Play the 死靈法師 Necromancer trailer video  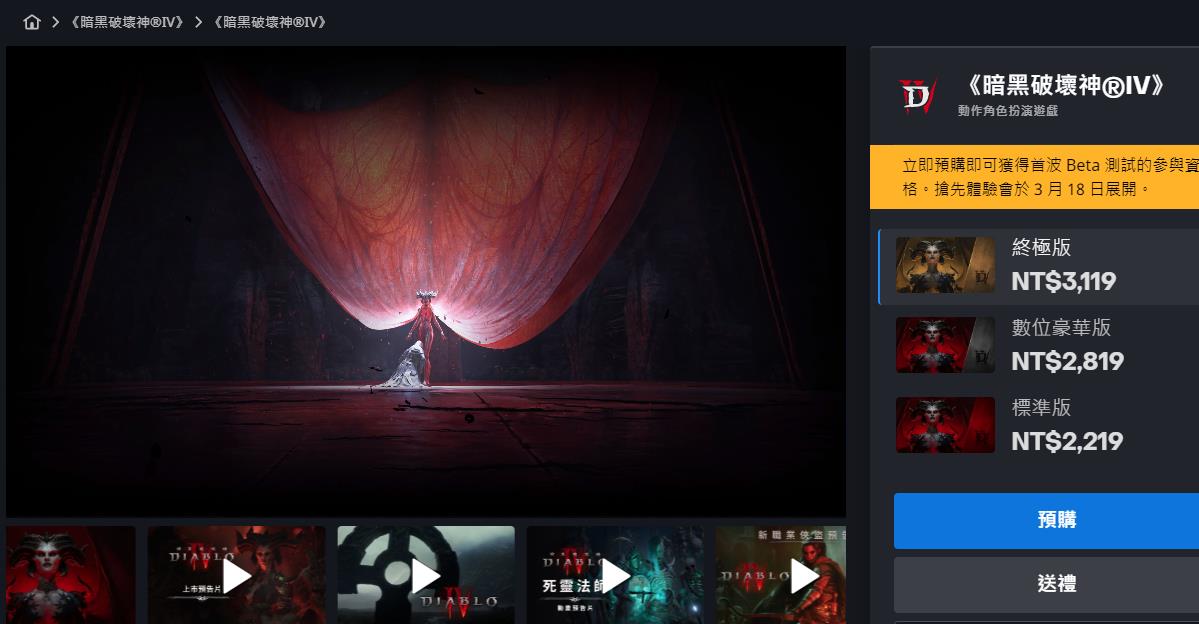tap(615, 575)
